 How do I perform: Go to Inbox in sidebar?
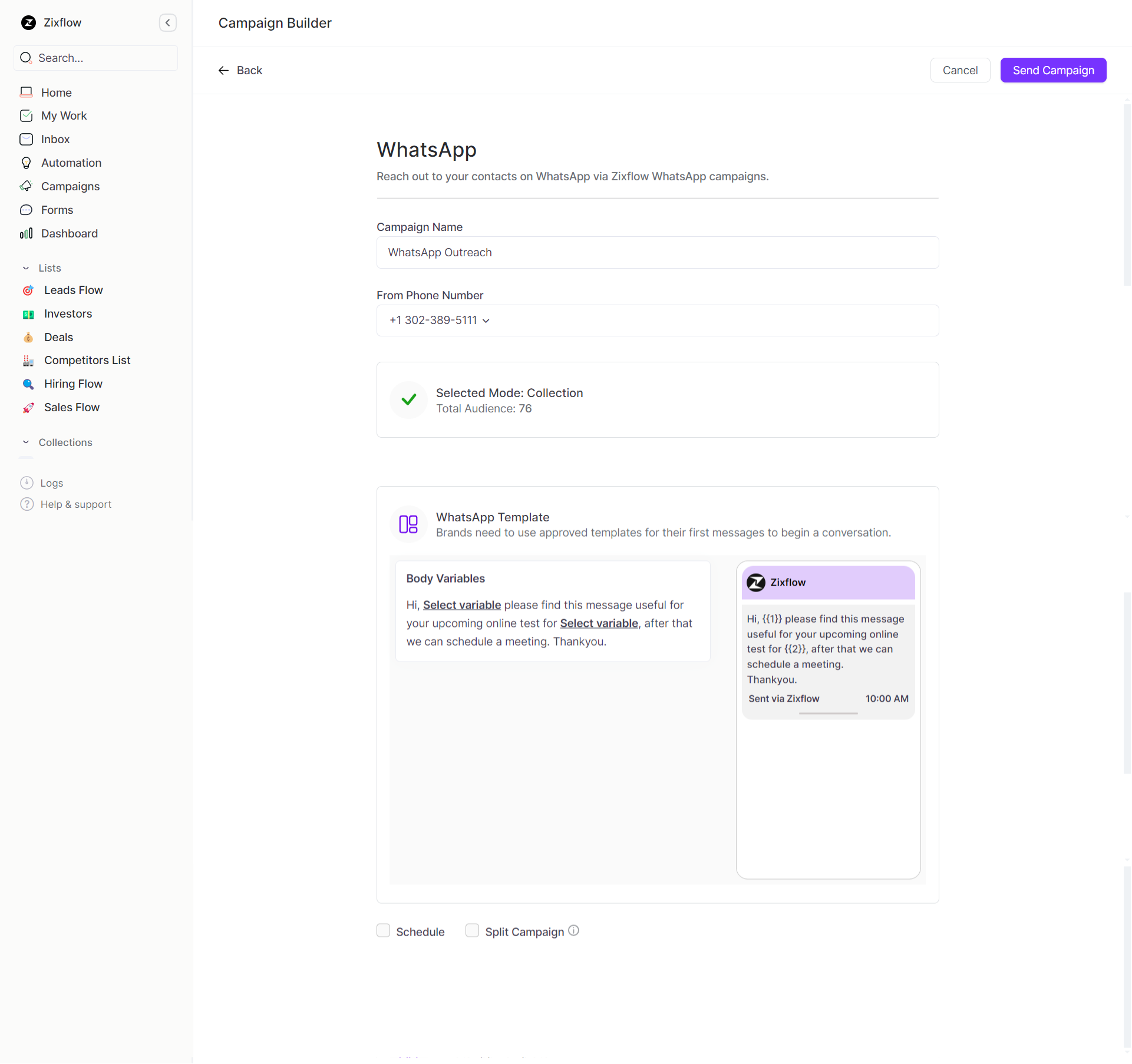point(55,140)
